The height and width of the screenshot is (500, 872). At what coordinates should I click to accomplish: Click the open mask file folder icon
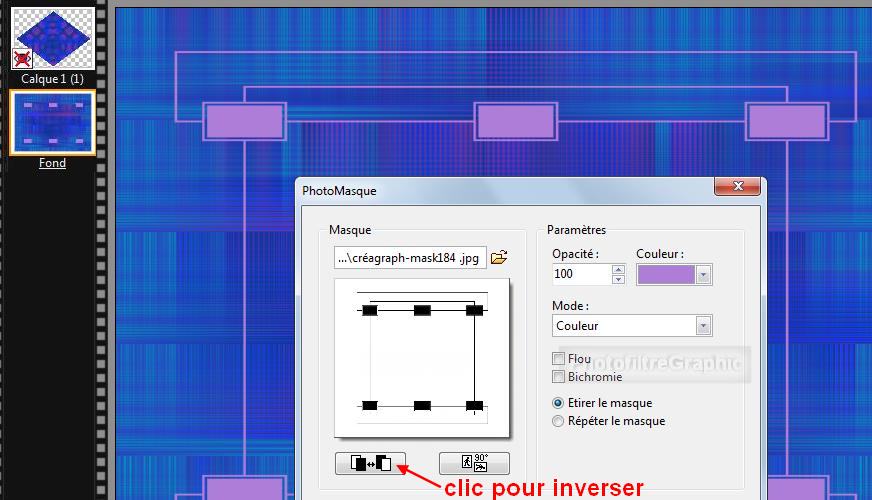pos(499,258)
